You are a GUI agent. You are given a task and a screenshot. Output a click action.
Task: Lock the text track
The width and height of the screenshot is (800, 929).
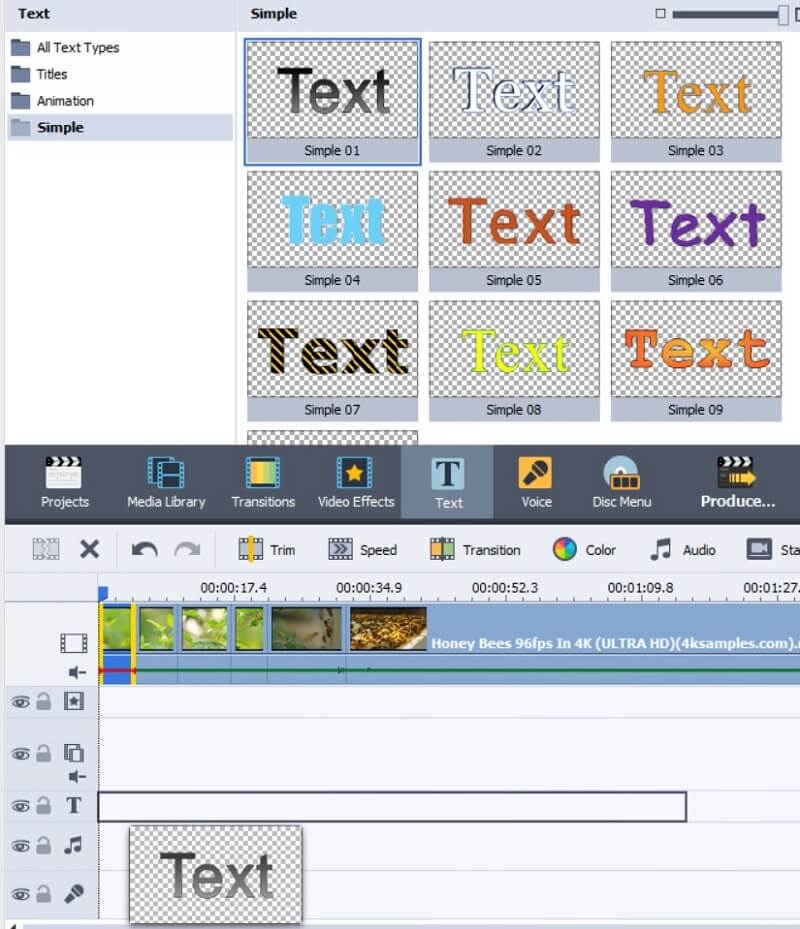(x=43, y=805)
